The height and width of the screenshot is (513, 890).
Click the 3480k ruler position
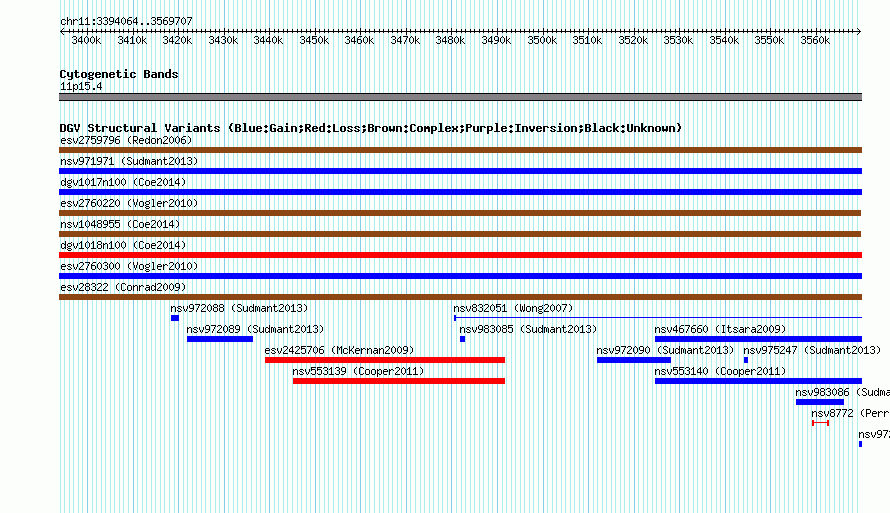coord(450,40)
